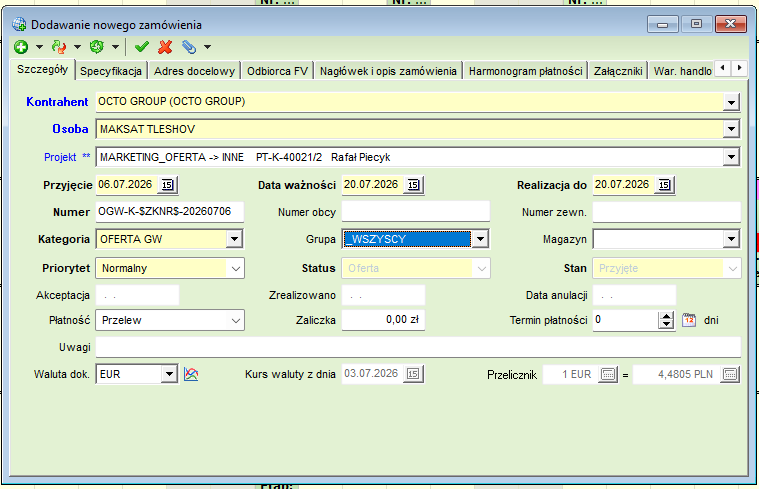The height and width of the screenshot is (489, 759).
Task: Click the green circular recycle toolbar icon
Action: (x=97, y=47)
